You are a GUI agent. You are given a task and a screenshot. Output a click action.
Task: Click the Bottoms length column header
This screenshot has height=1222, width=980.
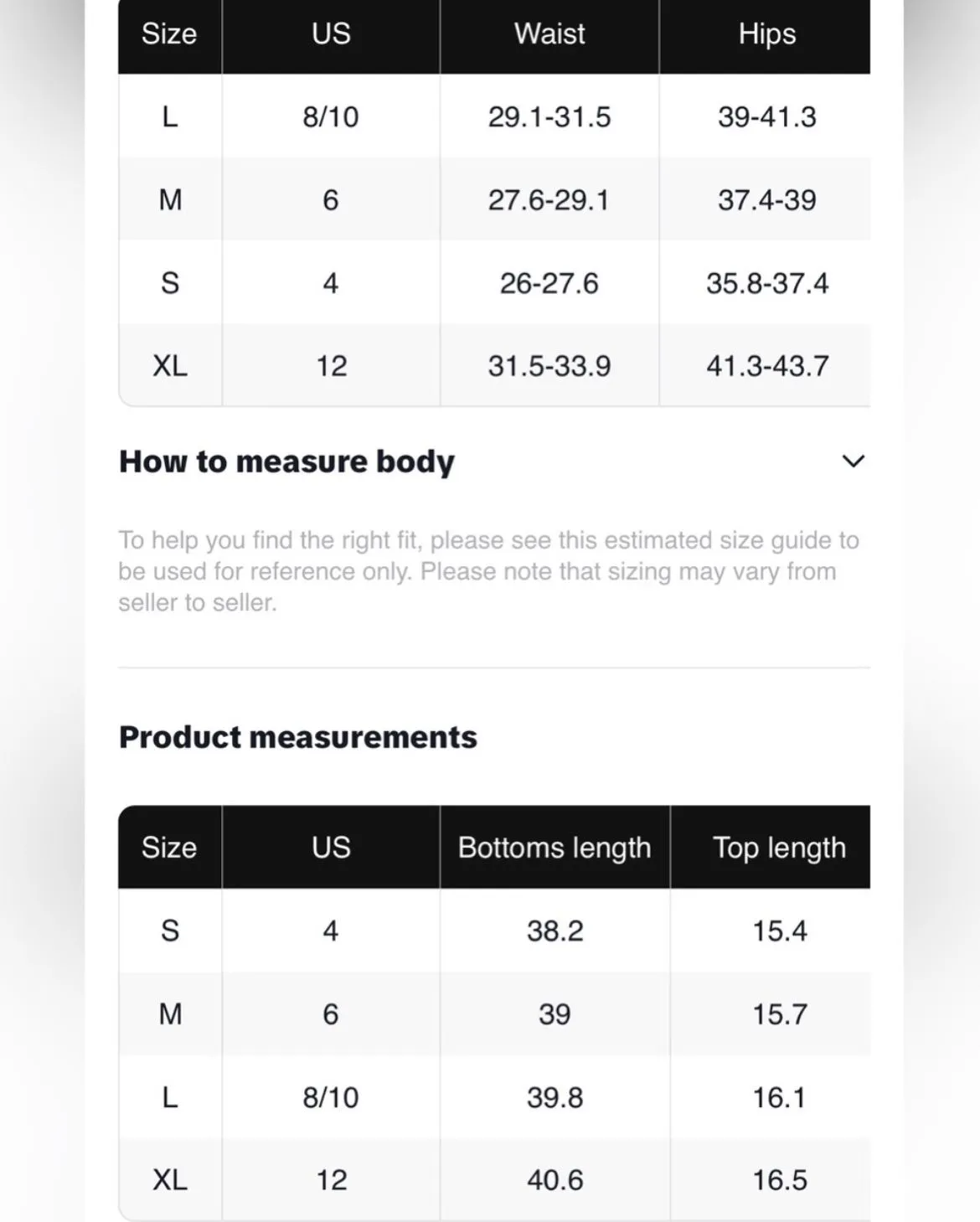click(x=554, y=848)
